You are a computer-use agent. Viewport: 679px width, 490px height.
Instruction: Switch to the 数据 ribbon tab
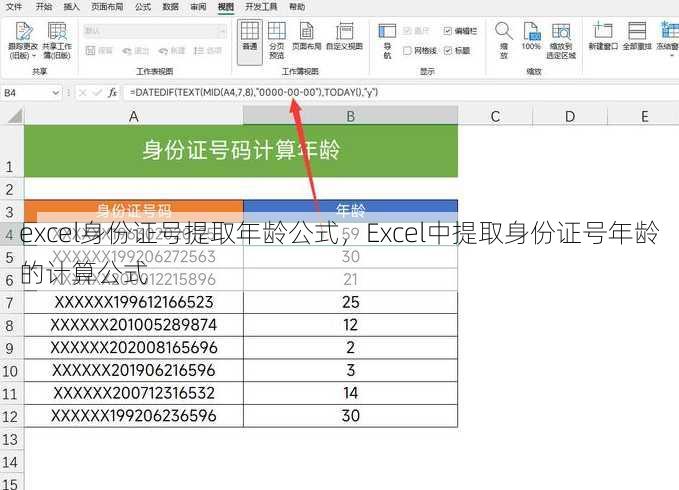point(171,6)
